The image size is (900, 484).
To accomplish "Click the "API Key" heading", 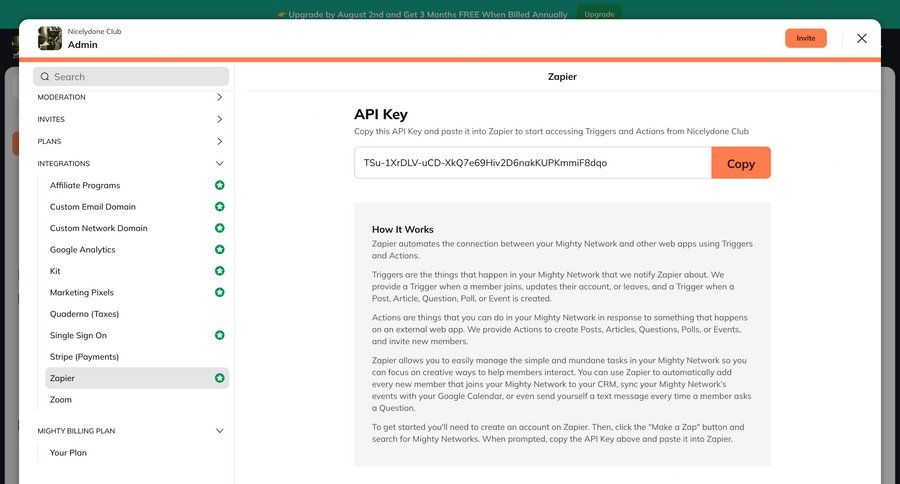I will [x=381, y=114].
